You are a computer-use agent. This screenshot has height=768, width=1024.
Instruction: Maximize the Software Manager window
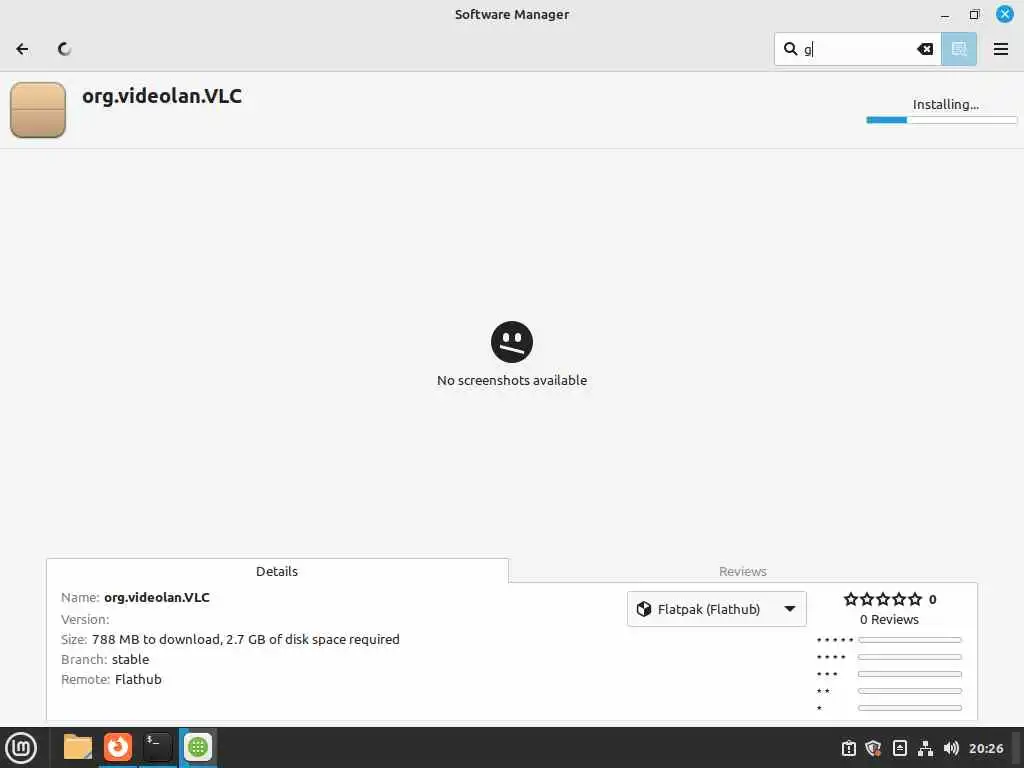point(974,14)
